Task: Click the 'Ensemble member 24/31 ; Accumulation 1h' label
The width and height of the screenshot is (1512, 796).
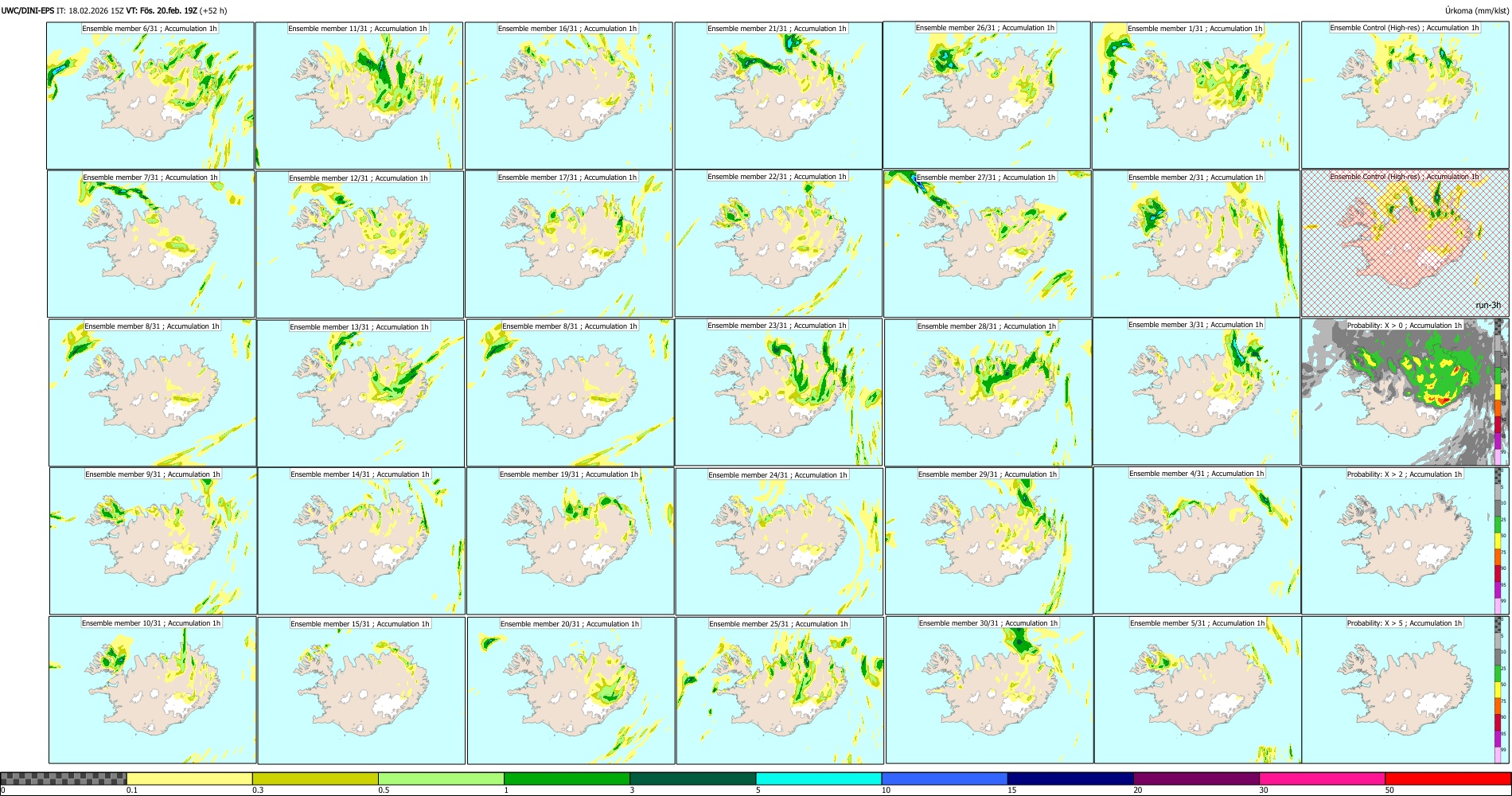Action: pyautogui.click(x=777, y=475)
